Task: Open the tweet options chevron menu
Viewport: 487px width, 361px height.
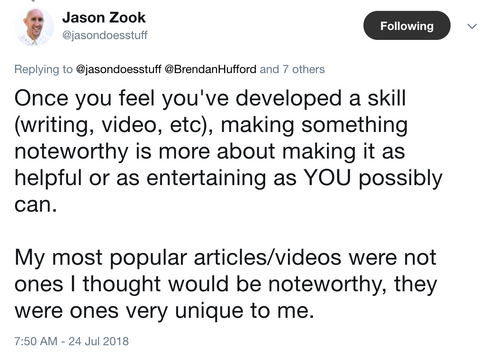Action: point(472,26)
